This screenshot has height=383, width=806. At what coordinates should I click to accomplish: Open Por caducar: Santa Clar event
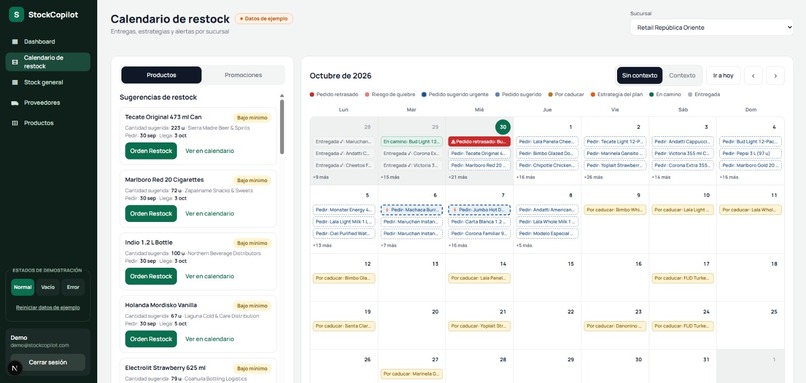tap(344, 326)
